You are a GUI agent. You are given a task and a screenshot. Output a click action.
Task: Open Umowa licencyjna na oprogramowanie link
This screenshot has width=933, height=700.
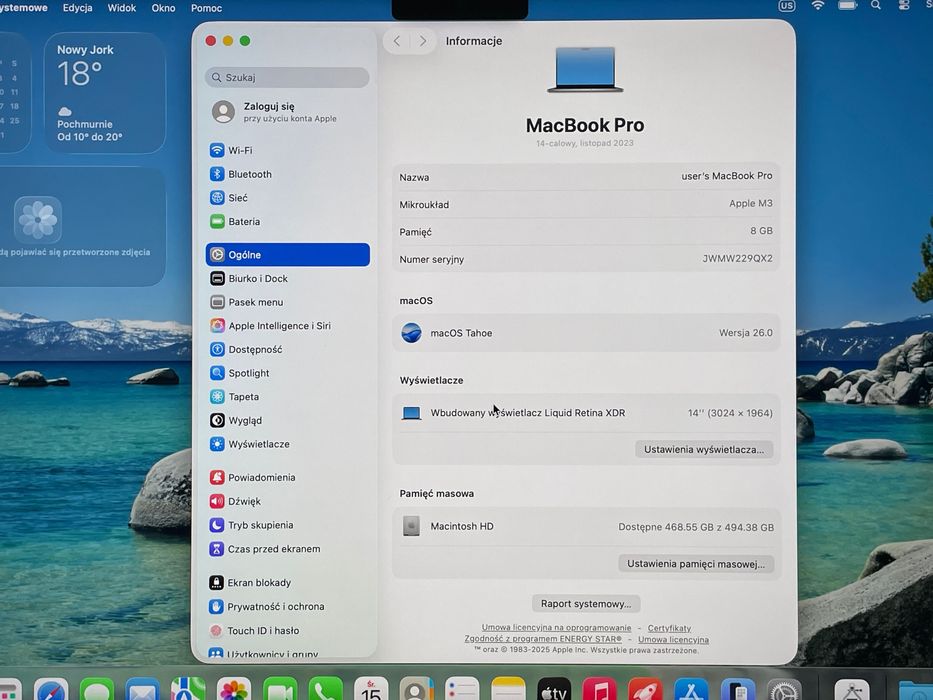(x=556, y=628)
